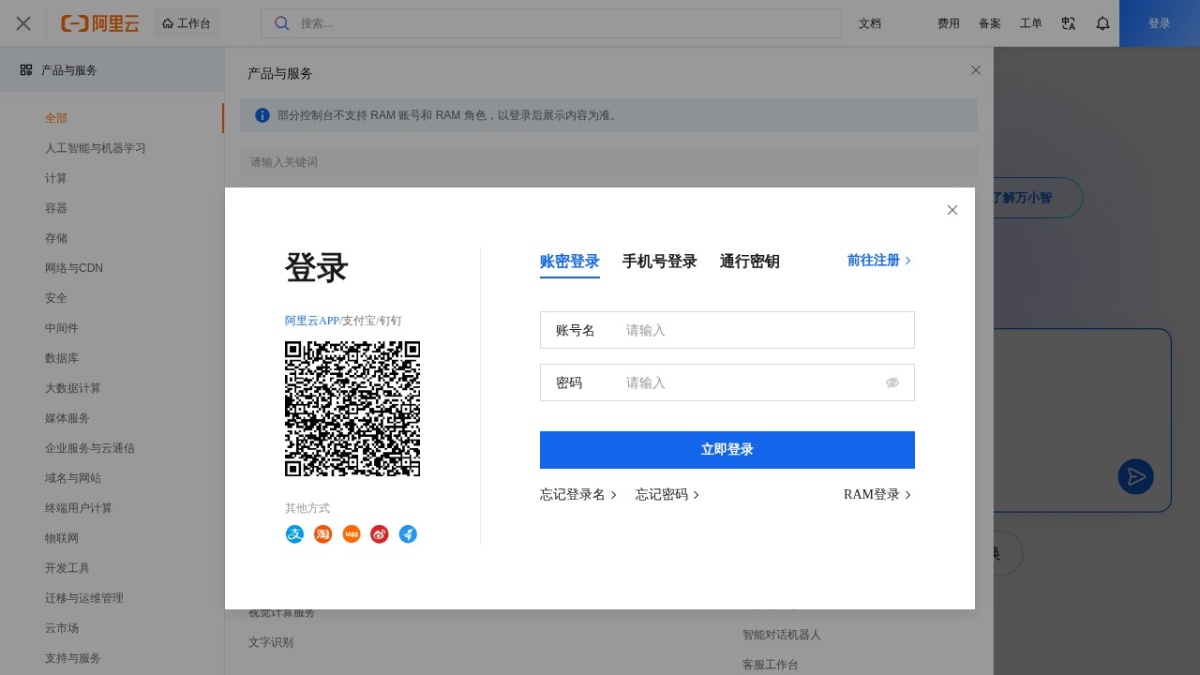The width and height of the screenshot is (1200, 675).
Task: Select 全部 category in sidebar
Action: tap(56, 118)
